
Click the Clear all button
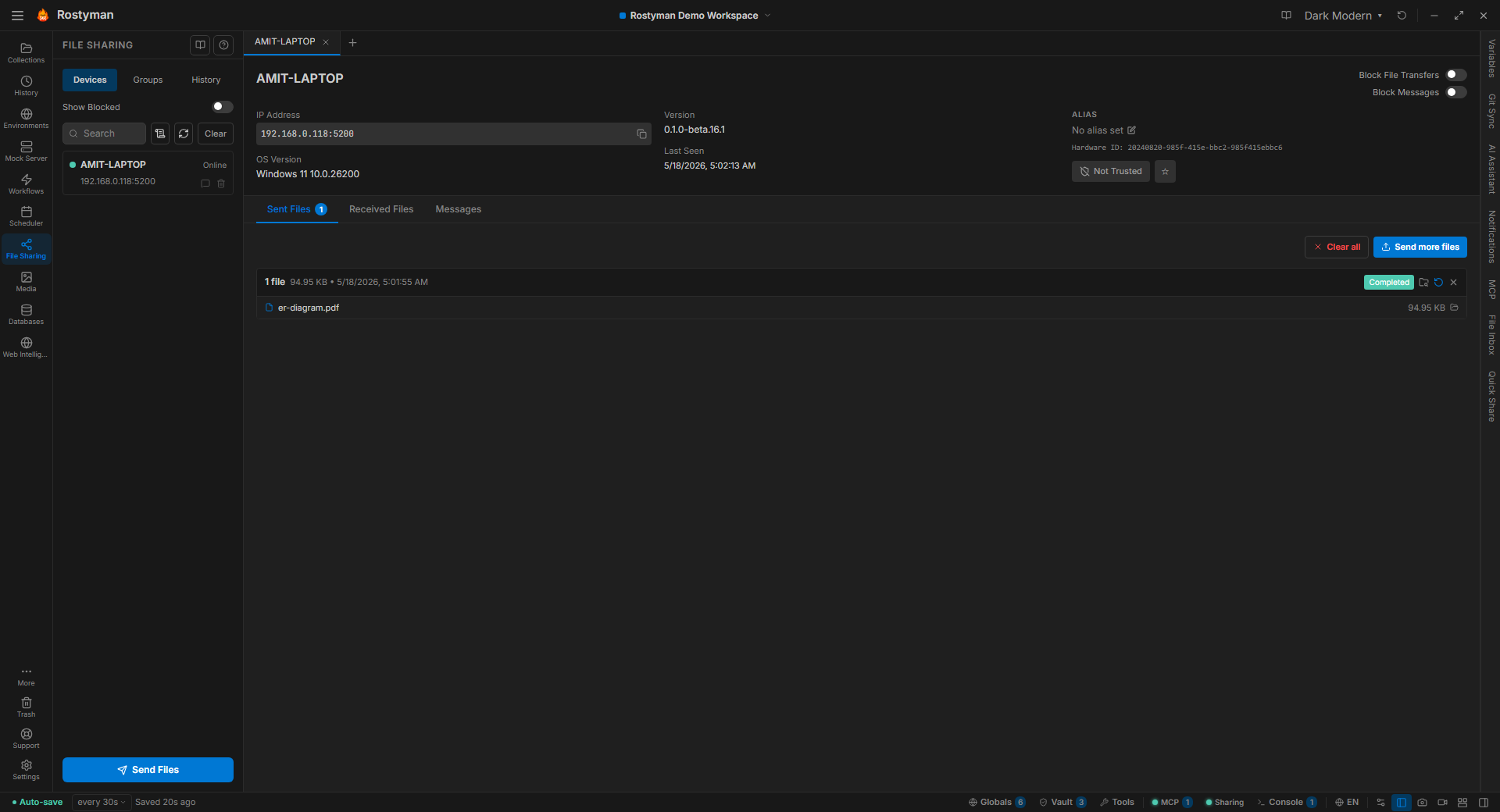tap(1337, 247)
